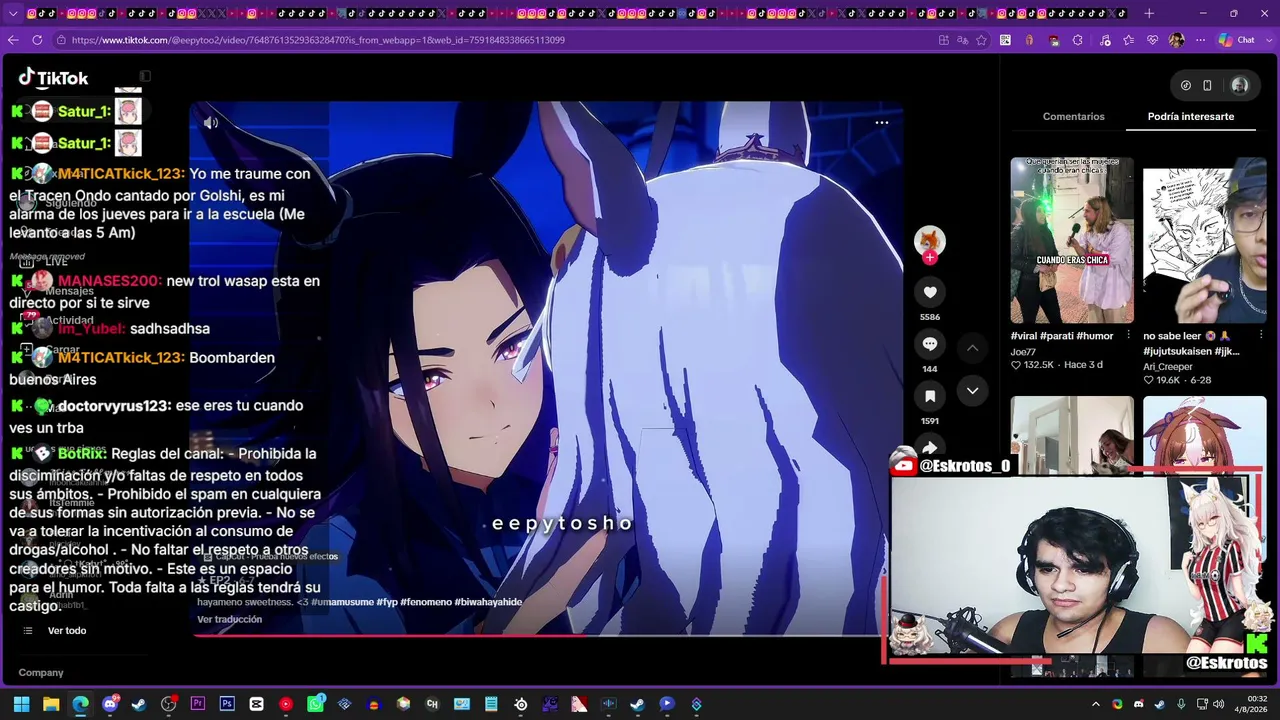Open the browser Settings and more menu
1280x720 pixels.
point(1201,40)
